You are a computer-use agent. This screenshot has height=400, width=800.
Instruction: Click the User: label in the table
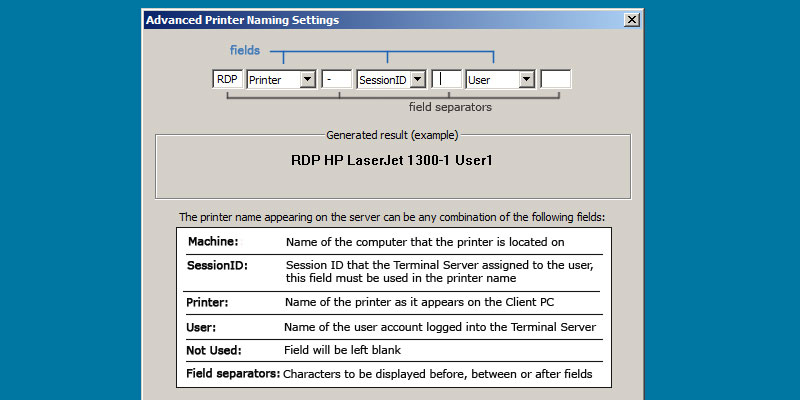(202, 327)
